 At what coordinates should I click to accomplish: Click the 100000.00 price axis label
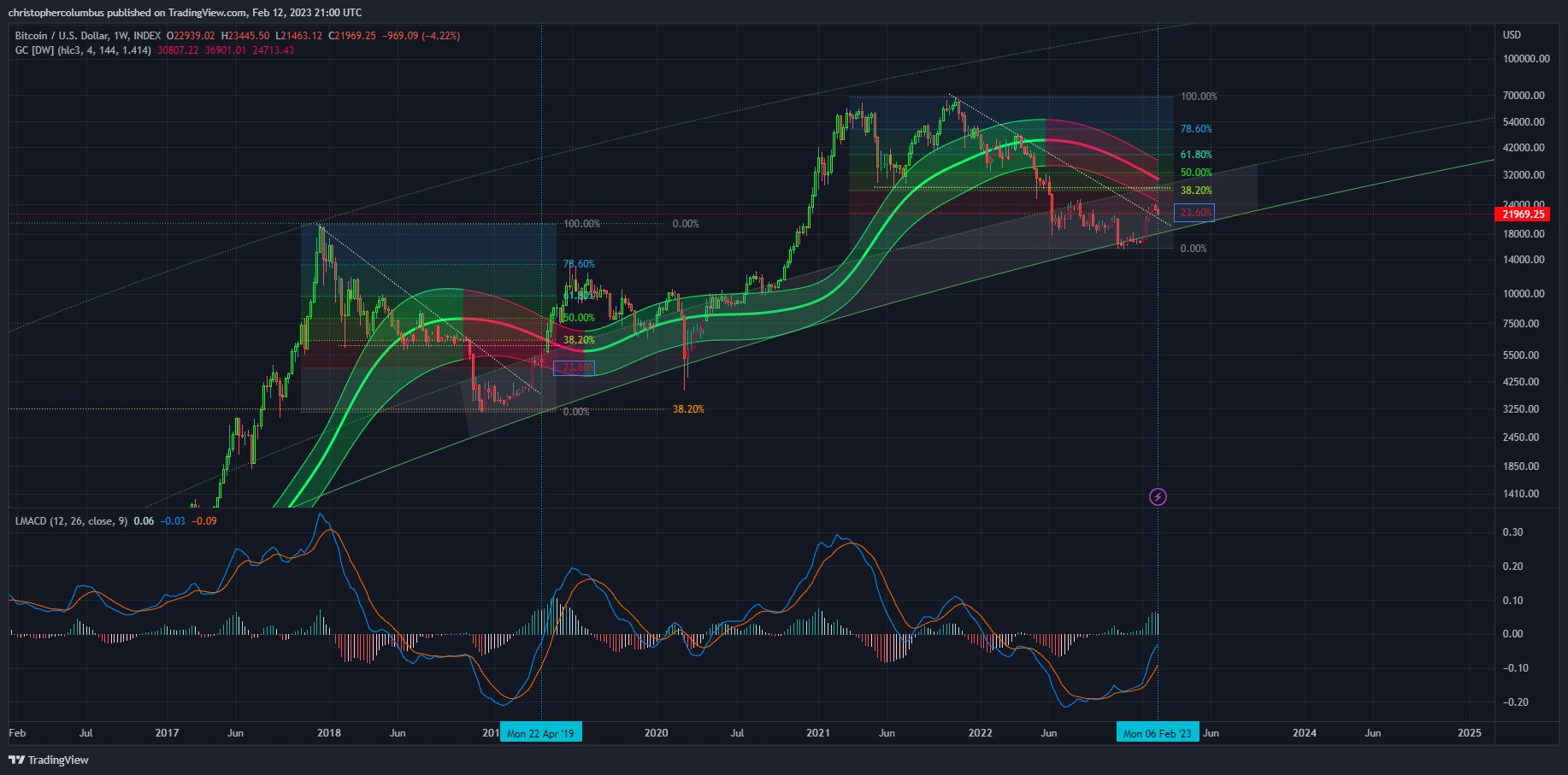click(1526, 59)
